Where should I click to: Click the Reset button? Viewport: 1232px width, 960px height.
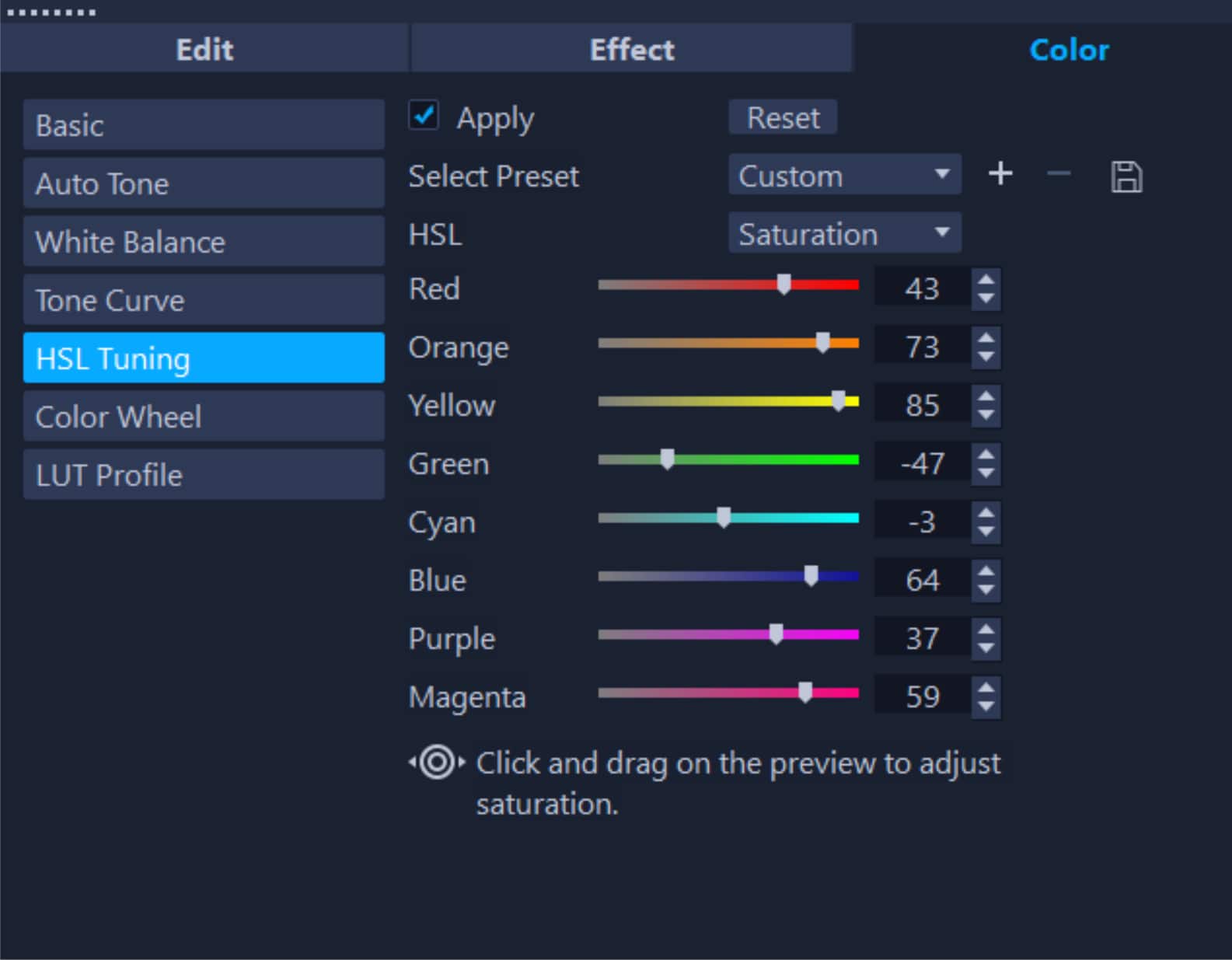[x=783, y=117]
